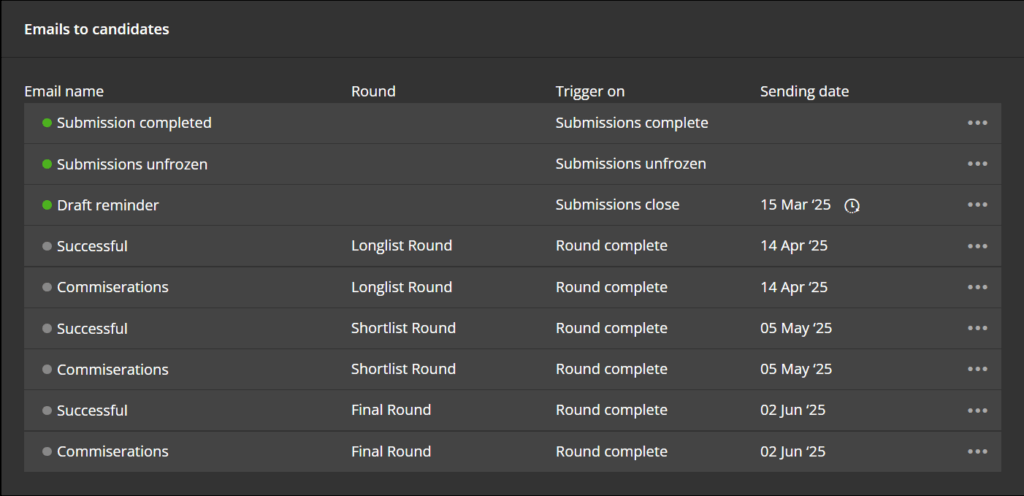Click the Email name column header

64,91
